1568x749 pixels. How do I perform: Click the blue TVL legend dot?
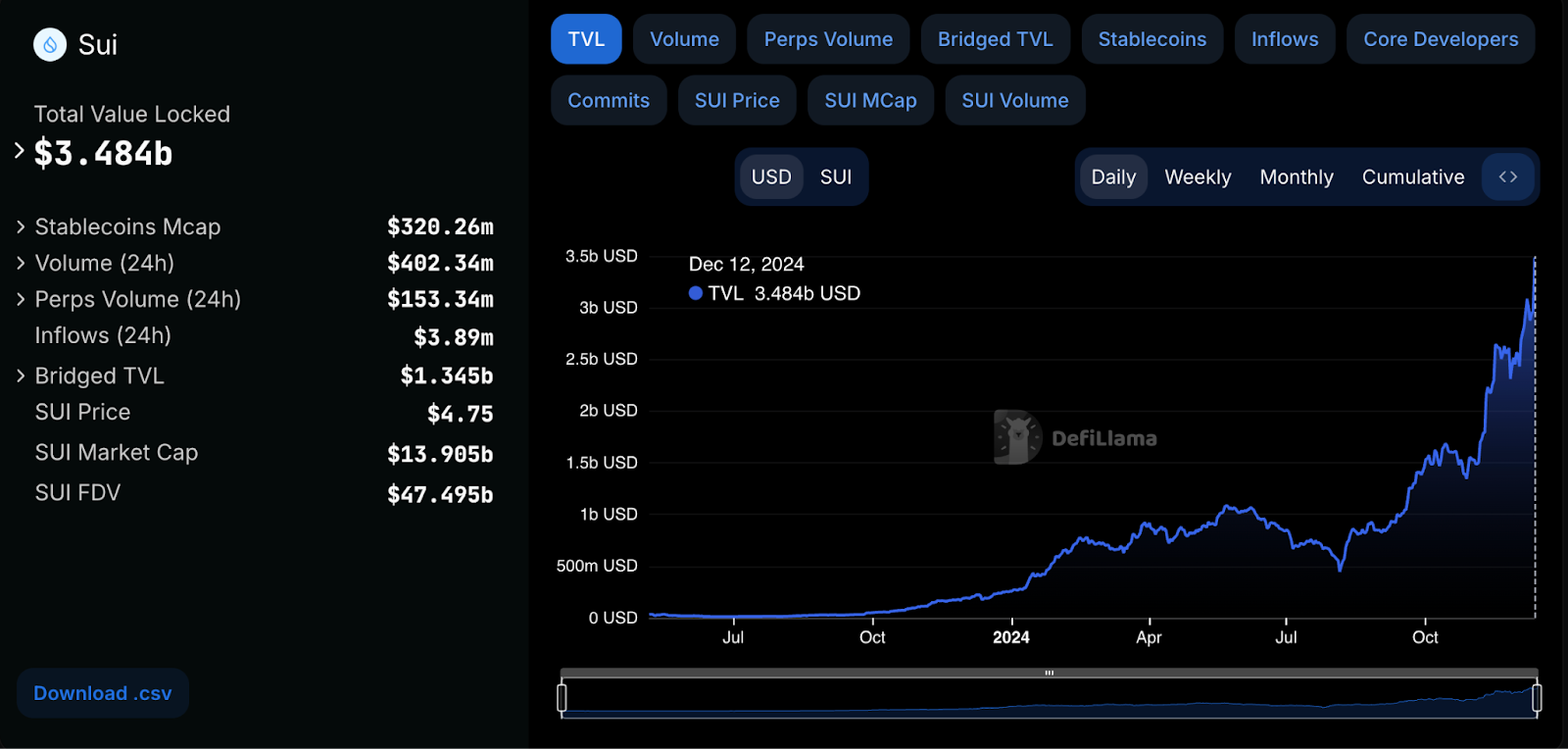[696, 293]
